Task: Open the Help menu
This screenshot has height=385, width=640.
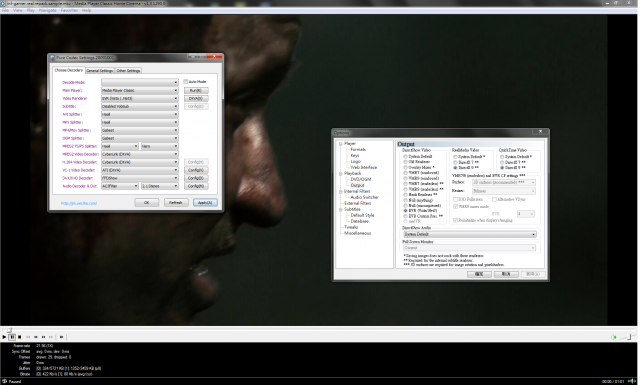Action: (x=87, y=10)
